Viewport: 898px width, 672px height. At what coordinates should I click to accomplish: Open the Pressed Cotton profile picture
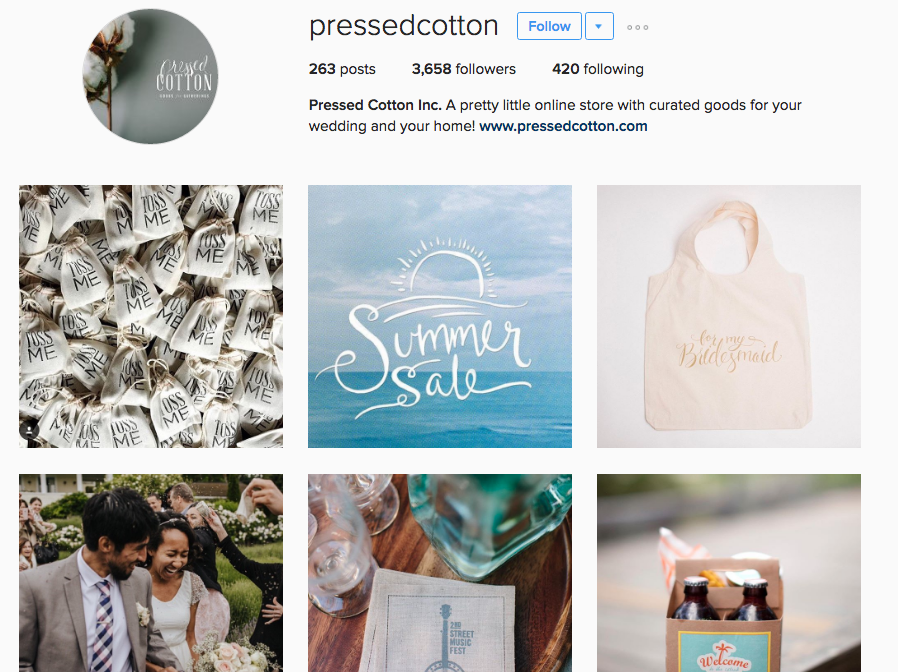(150, 76)
